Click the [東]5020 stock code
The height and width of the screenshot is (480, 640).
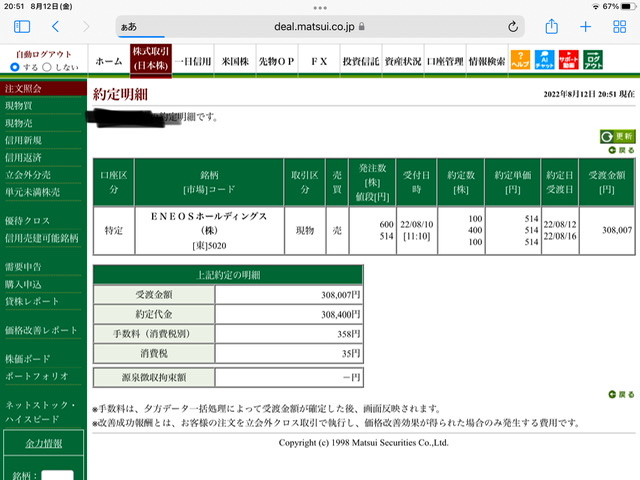[209, 245]
